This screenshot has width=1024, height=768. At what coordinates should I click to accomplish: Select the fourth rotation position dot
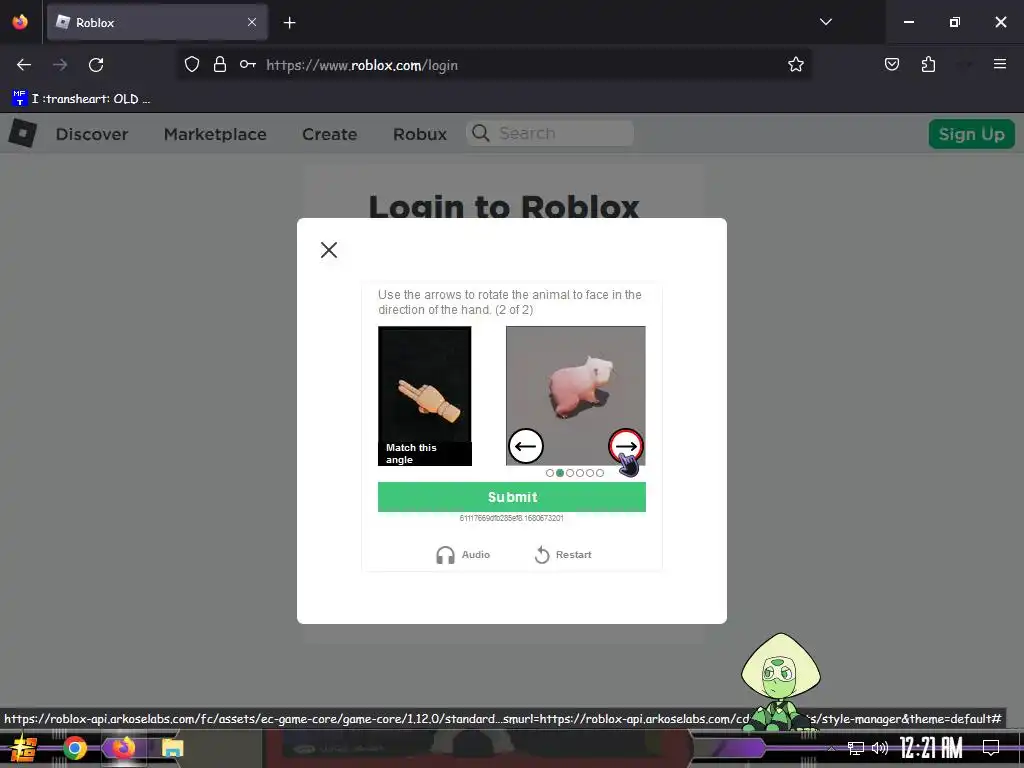point(580,473)
